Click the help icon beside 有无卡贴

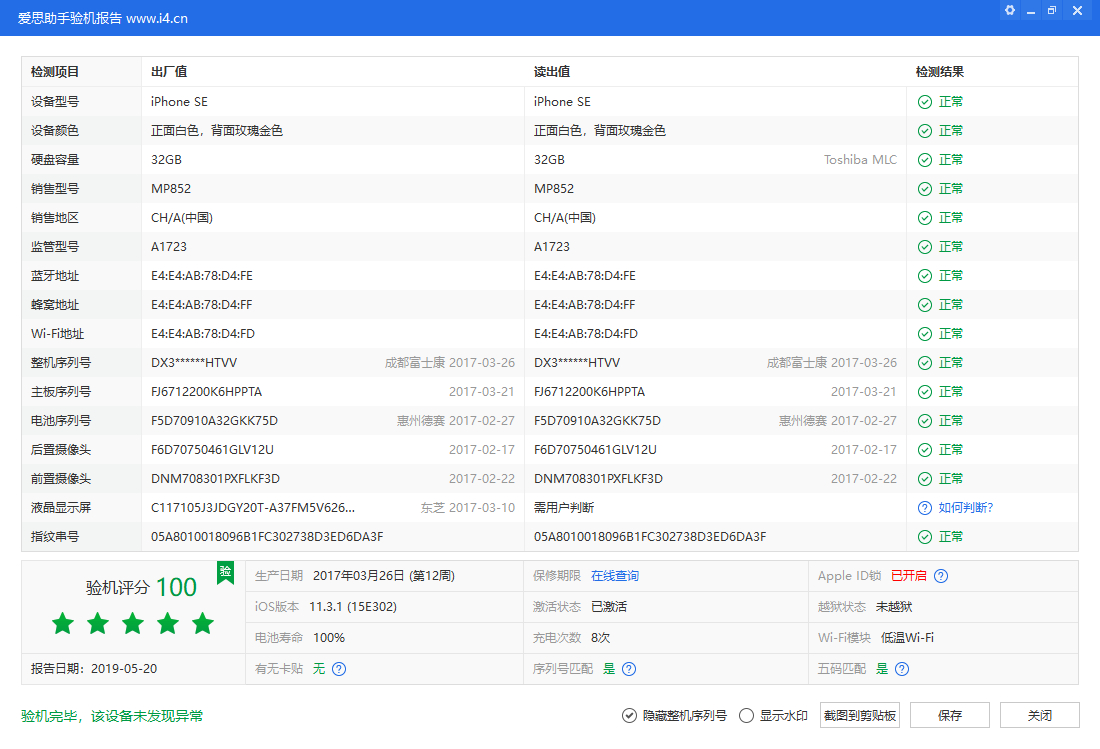coord(339,668)
